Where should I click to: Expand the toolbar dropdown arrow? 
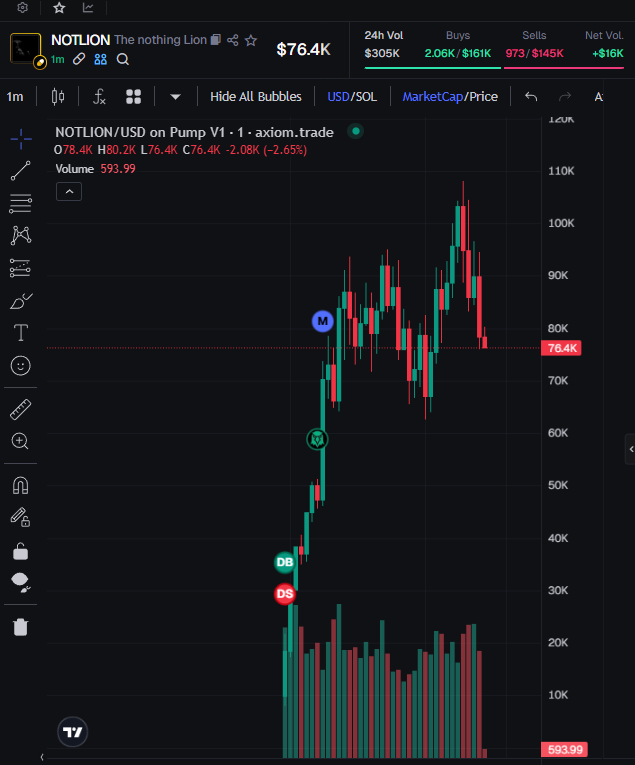tap(176, 97)
